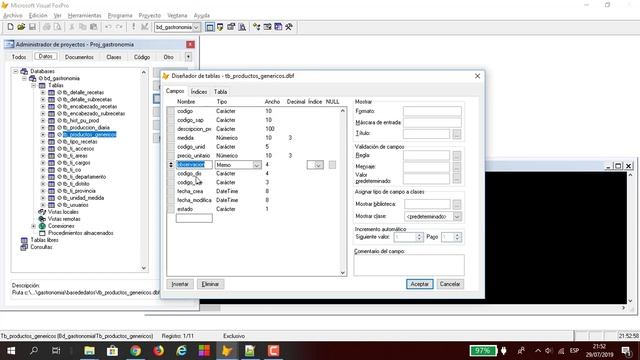Select the Procedimientos almacenados item
This screenshot has height=360, width=640.
(x=81, y=233)
